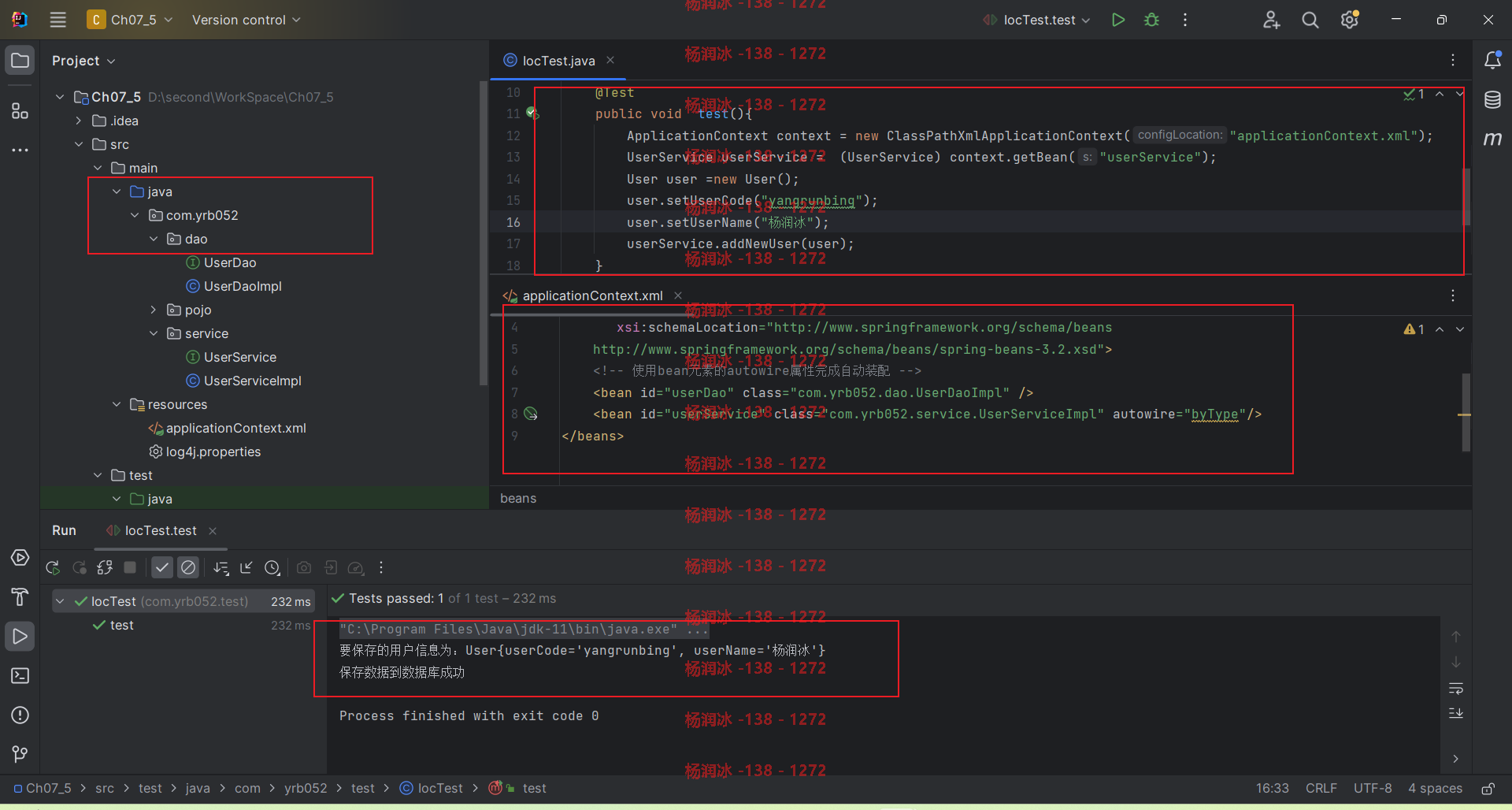Open the Code With Me icon
The image size is (1512, 810).
click(x=1271, y=20)
